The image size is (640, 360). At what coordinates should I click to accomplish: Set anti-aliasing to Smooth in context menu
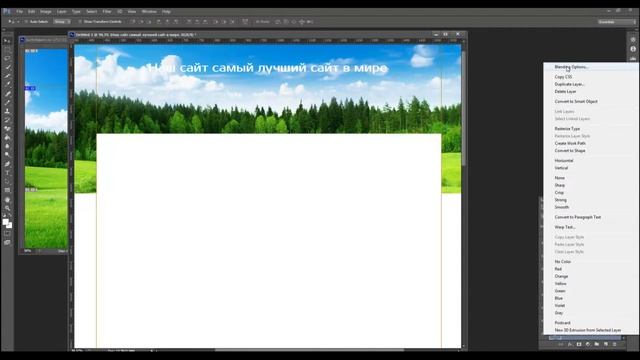562,207
